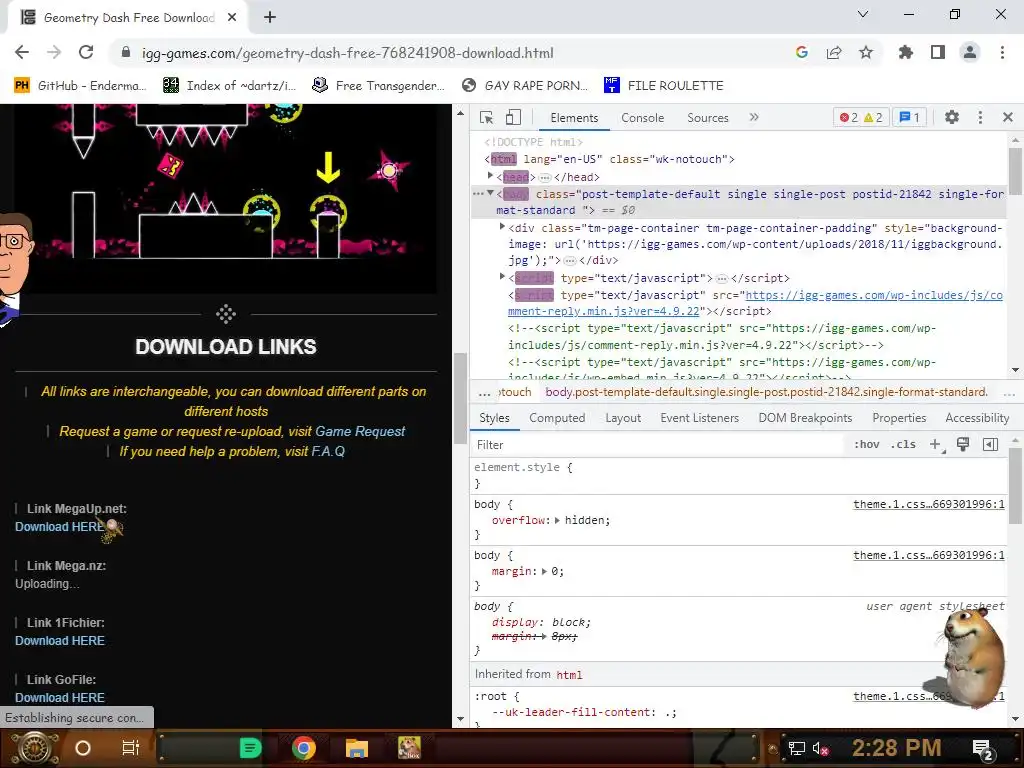This screenshot has width=1024, height=768.
Task: Open Cortana circle on taskbar
Action: point(82,748)
